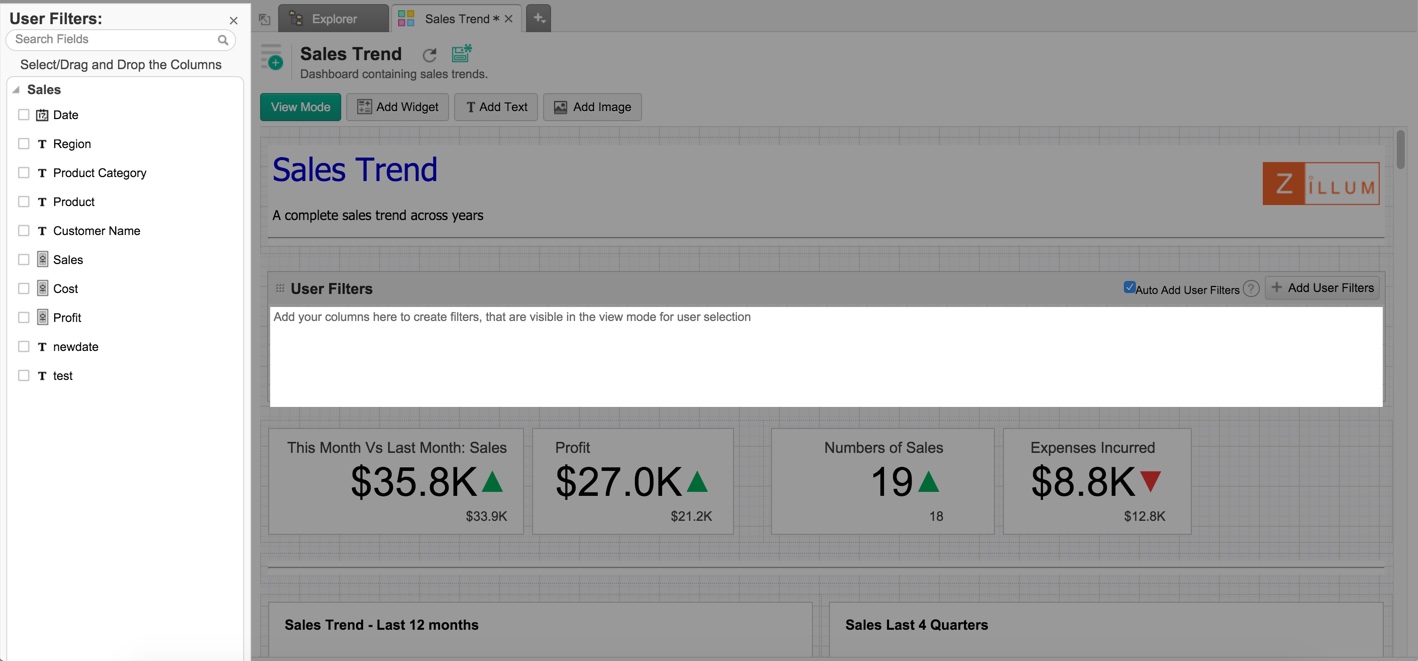This screenshot has width=1418, height=661.
Task: Click the Add Widget button
Action: pos(397,107)
